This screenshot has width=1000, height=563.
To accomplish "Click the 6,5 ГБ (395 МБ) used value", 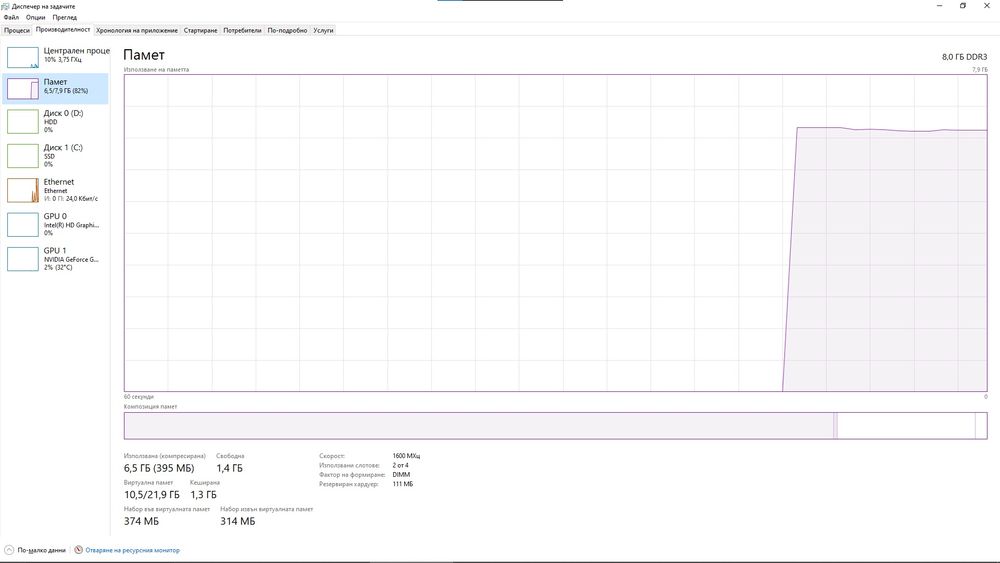I will click(159, 468).
